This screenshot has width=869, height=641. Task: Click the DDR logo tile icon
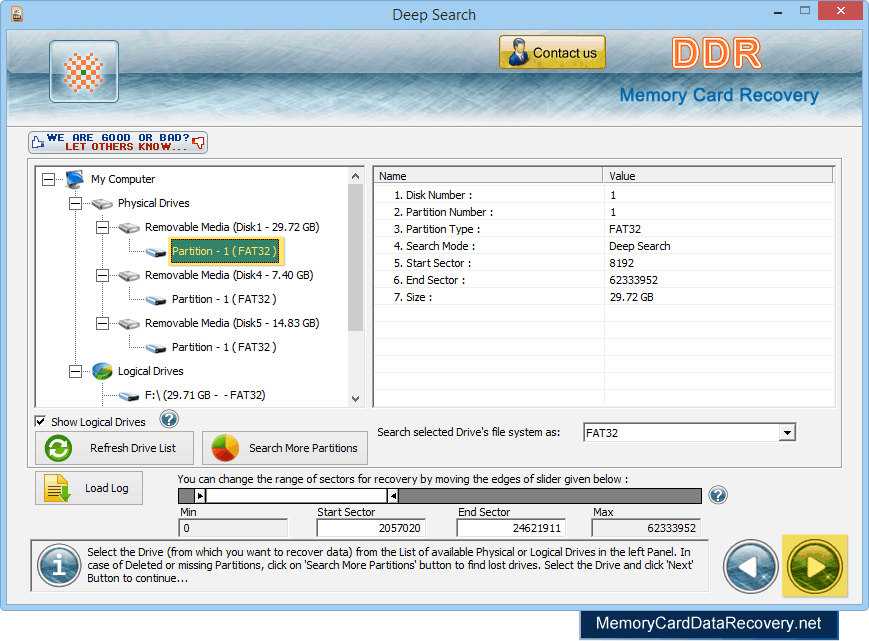[x=84, y=71]
